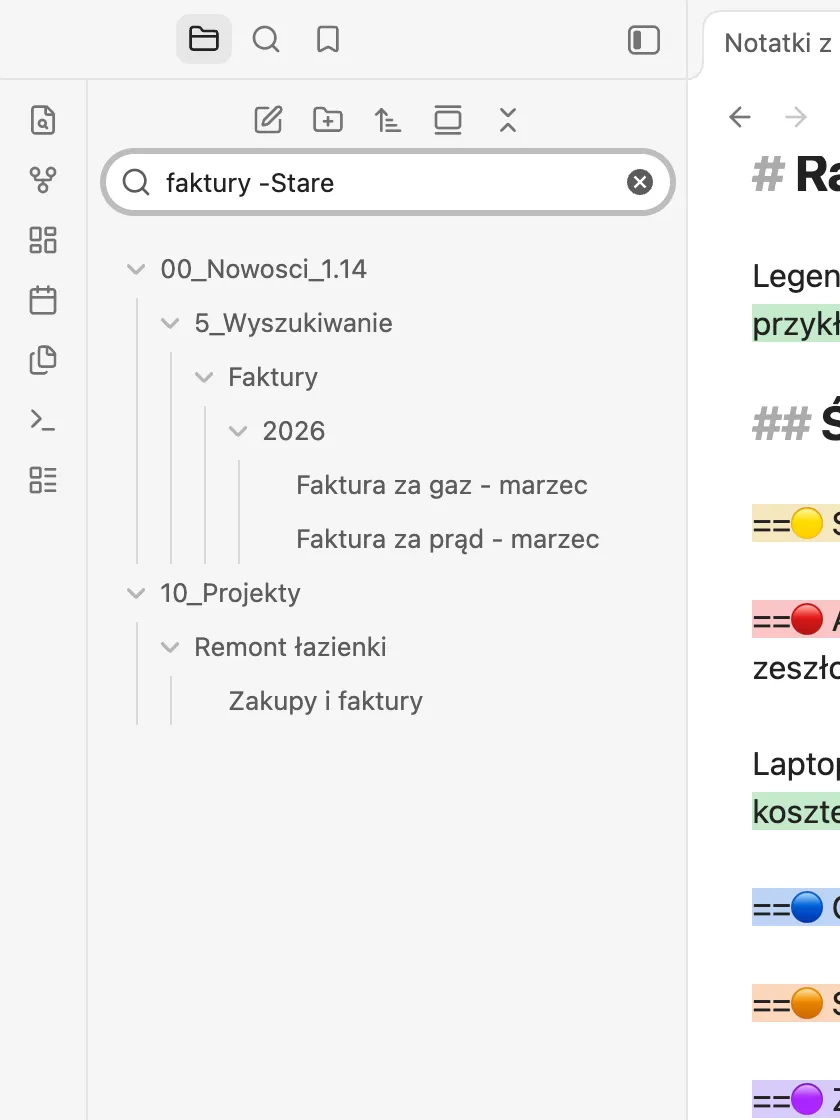The image size is (840, 1120).
Task: Click auto-reveal current file icon
Action: (x=448, y=119)
